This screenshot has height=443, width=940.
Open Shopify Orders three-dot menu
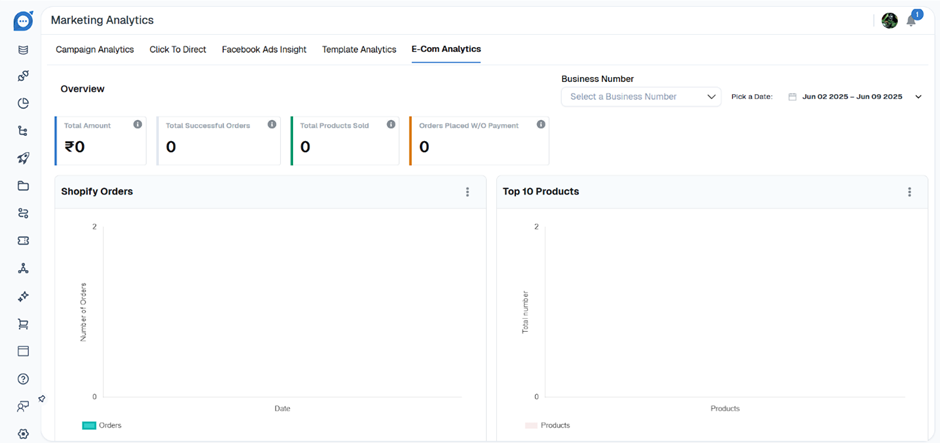point(467,192)
